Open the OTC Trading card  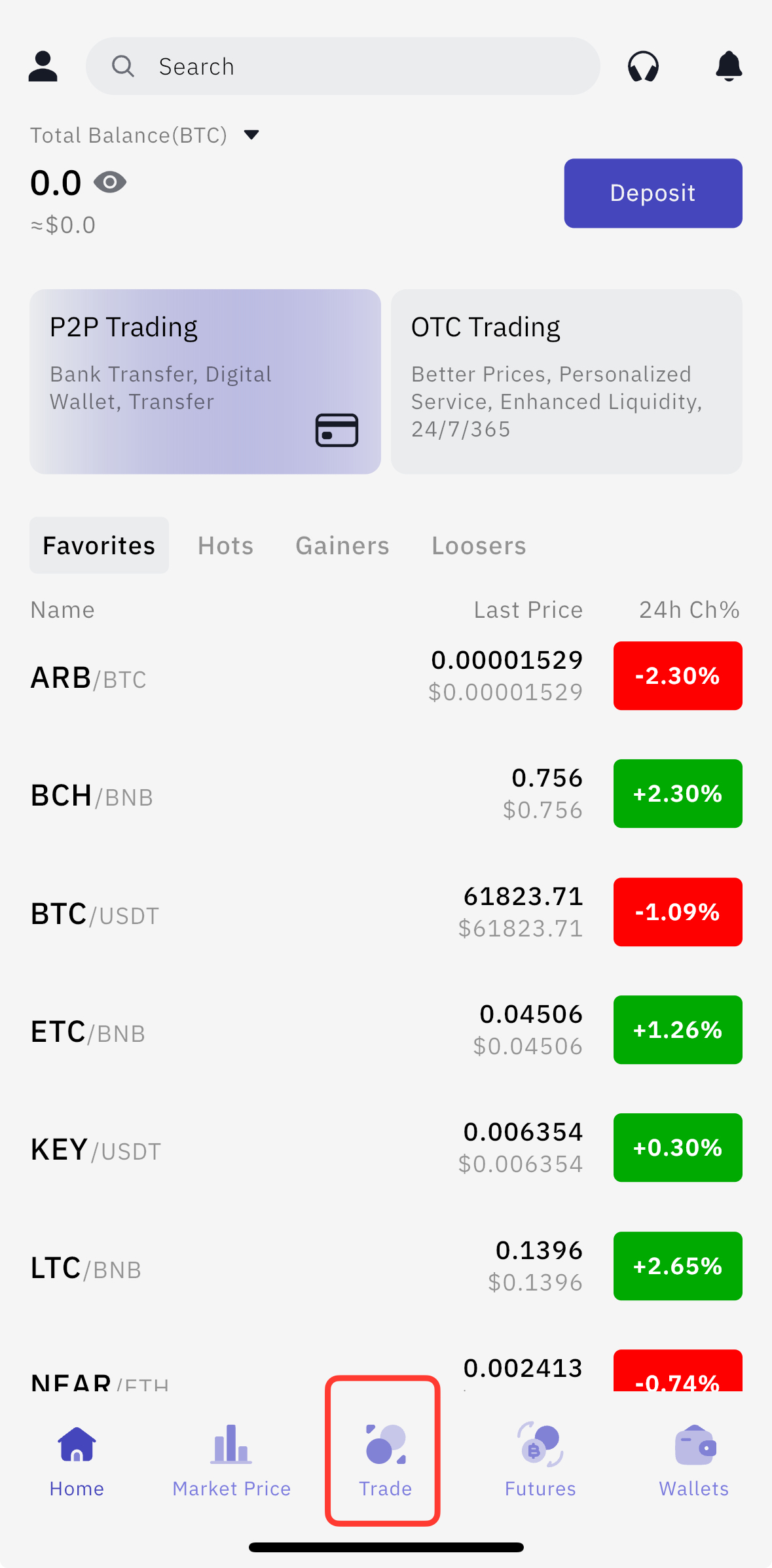[566, 382]
